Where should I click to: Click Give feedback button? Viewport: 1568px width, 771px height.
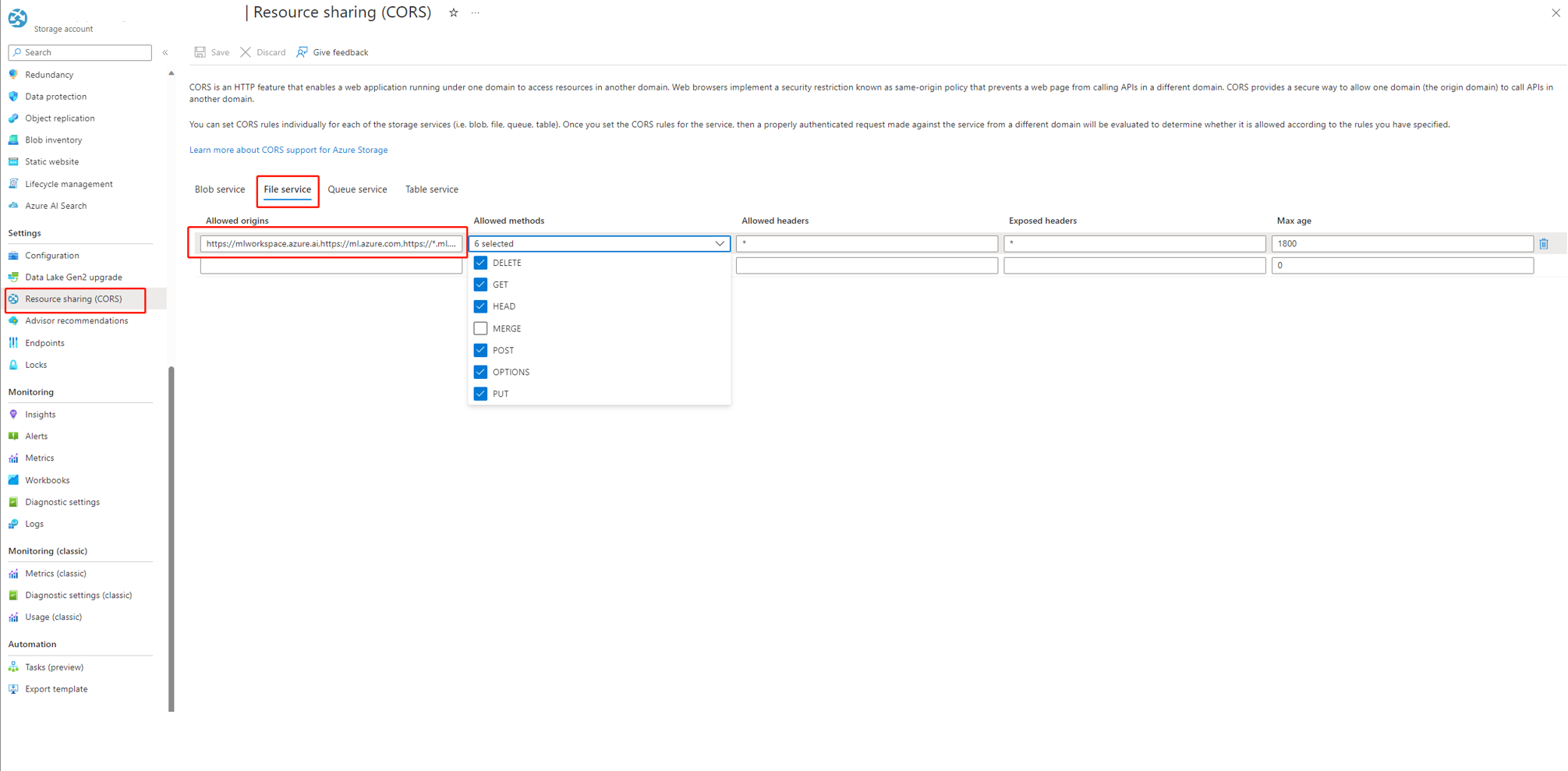click(333, 52)
